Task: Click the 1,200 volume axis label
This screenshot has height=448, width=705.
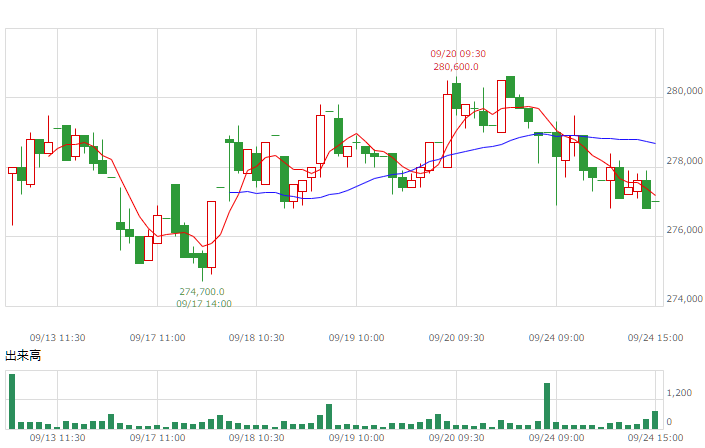Action: coord(679,393)
